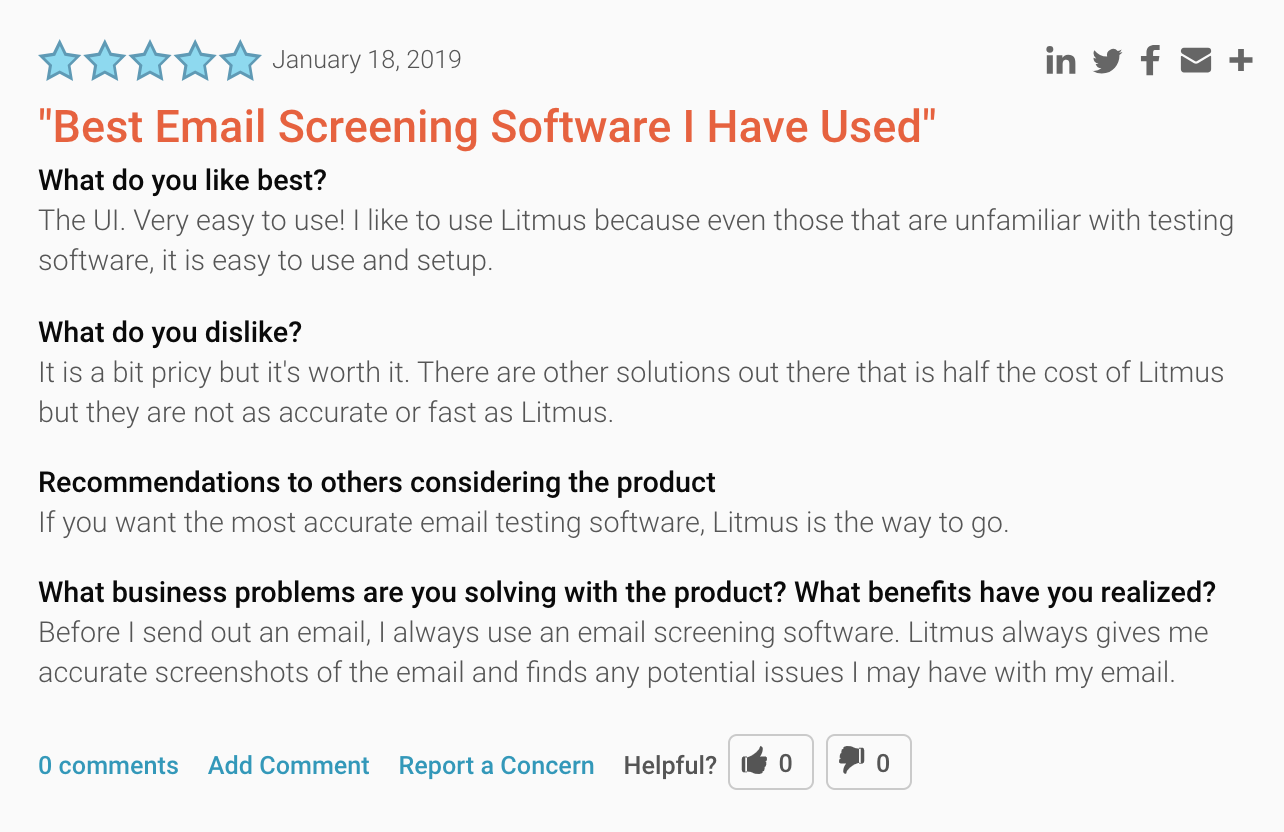Click the "What do you dislike?" heading
The width and height of the screenshot is (1284, 832).
tap(170, 332)
